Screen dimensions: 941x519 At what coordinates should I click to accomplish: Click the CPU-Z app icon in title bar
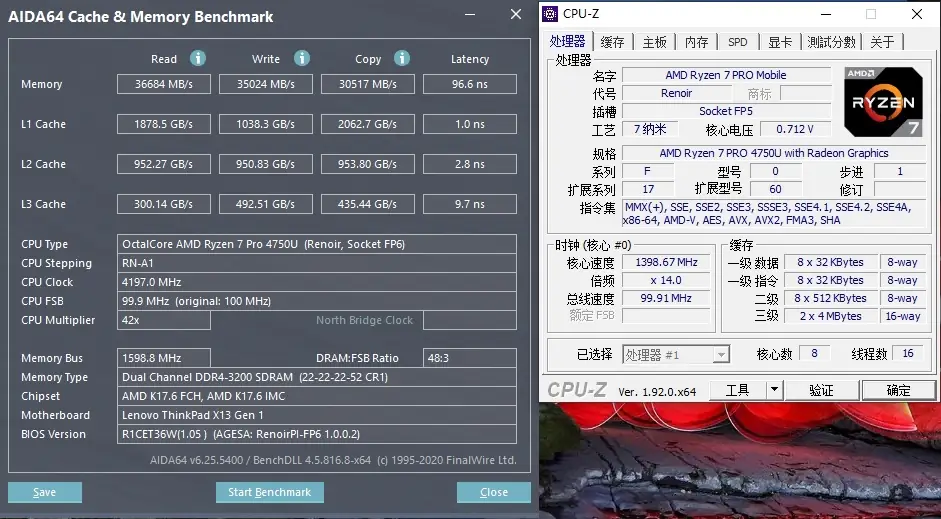(x=550, y=14)
